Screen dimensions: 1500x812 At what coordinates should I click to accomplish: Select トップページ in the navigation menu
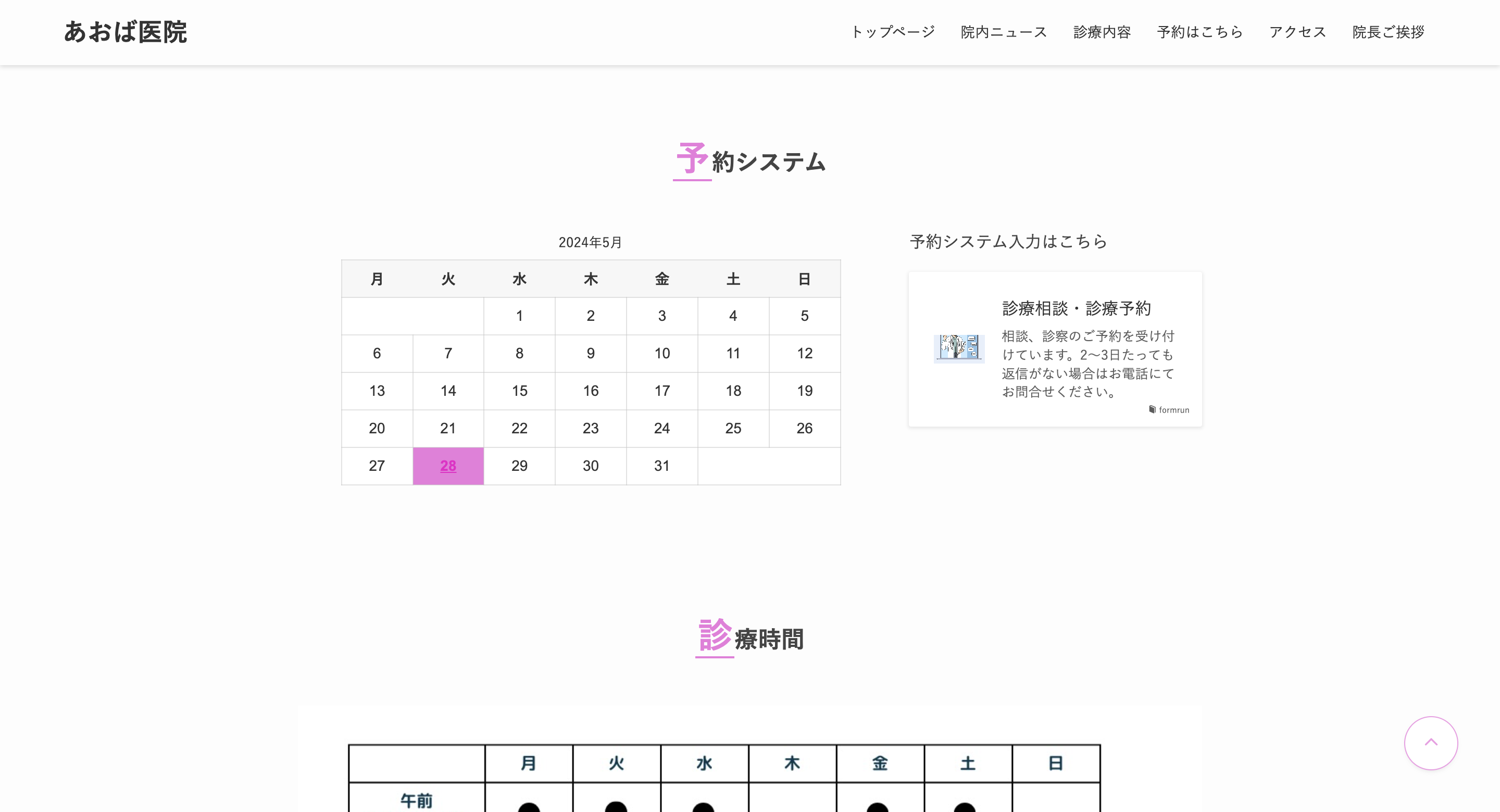tap(893, 32)
